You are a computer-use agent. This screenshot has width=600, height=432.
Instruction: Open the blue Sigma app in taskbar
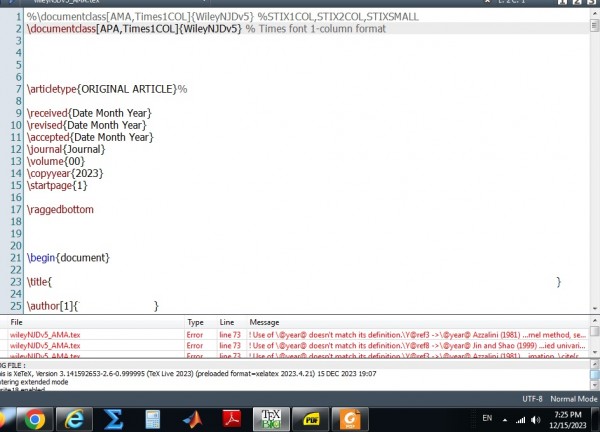point(113,418)
